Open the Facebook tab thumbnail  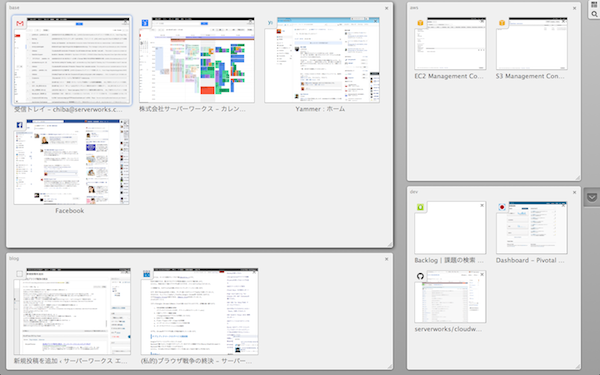[x=72, y=162]
